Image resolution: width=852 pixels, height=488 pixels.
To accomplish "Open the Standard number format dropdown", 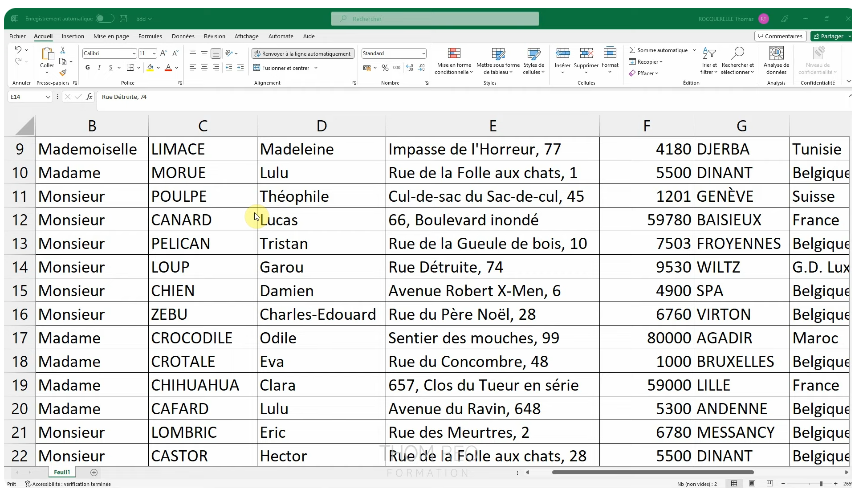I will [424, 53].
